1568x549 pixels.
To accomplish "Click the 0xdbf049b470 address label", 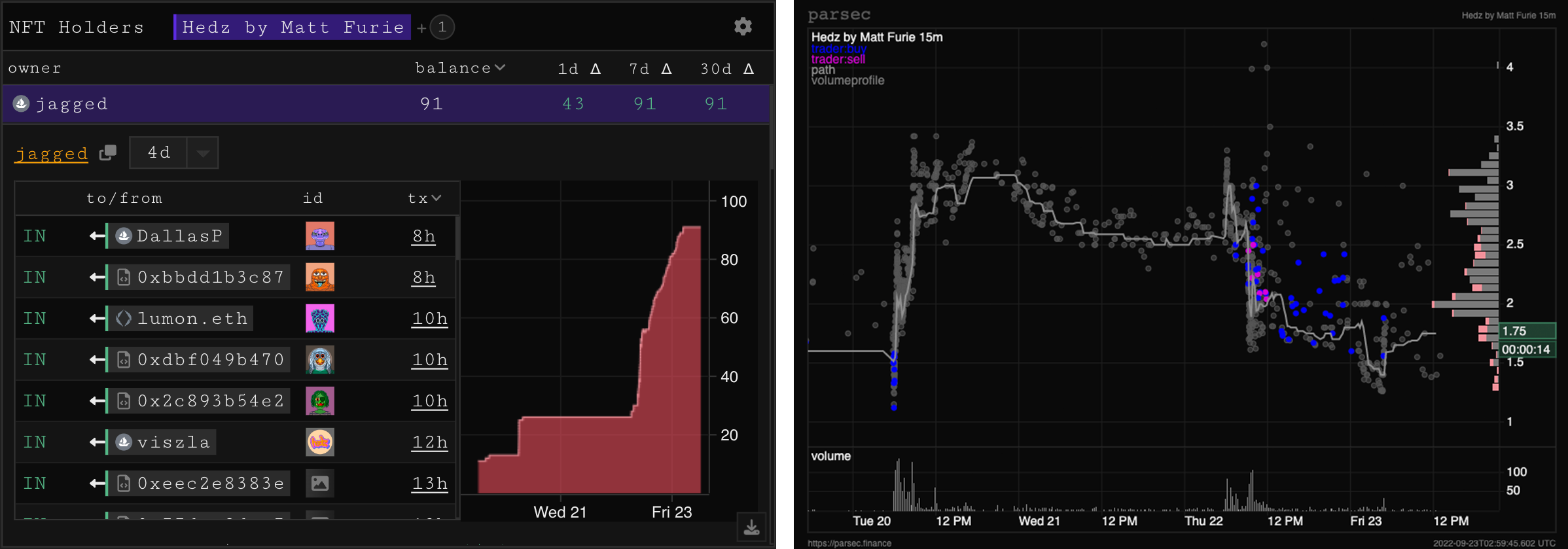I will (x=211, y=360).
